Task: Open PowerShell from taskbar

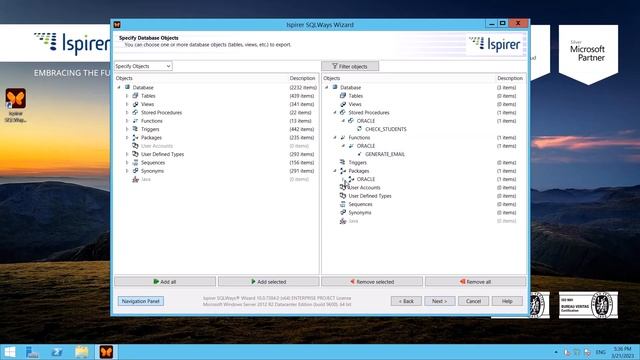Action: coord(57,352)
